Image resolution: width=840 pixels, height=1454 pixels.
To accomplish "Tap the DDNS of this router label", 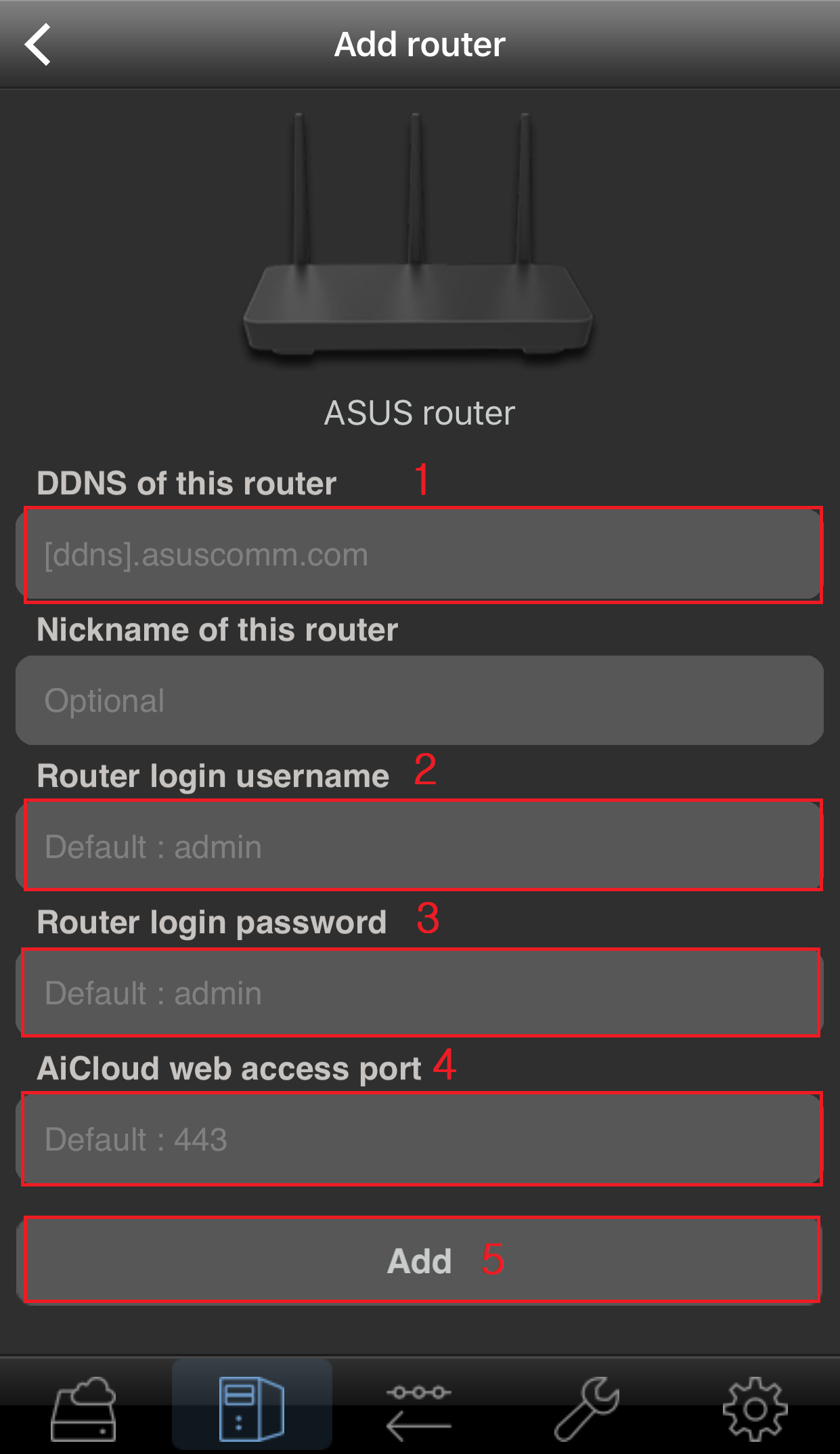I will (187, 484).
